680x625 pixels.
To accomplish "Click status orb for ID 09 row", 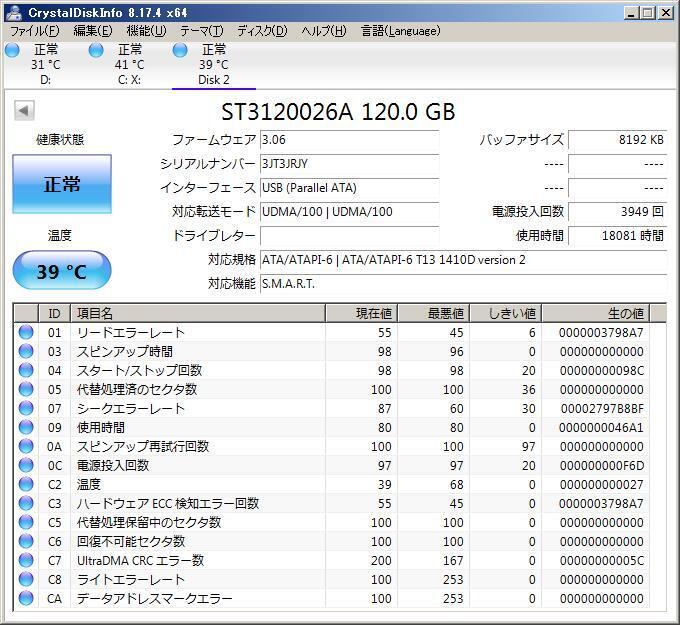I will 26,427.
